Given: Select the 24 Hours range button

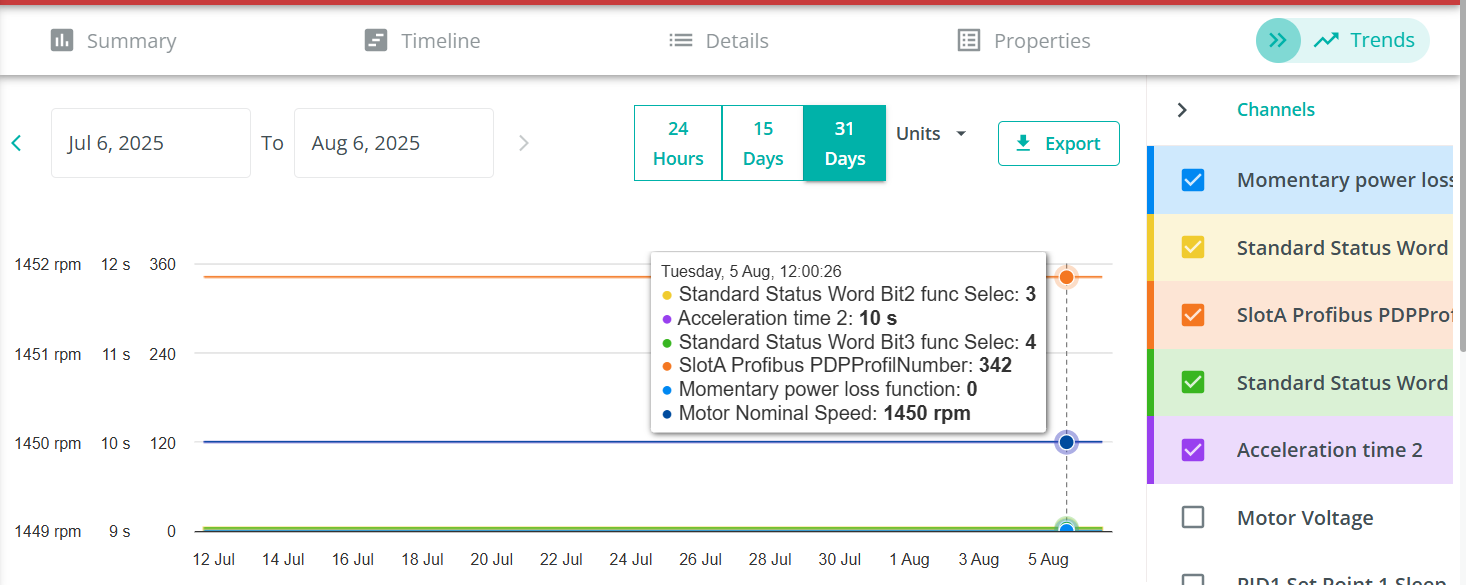Looking at the screenshot, I should pyautogui.click(x=678, y=143).
